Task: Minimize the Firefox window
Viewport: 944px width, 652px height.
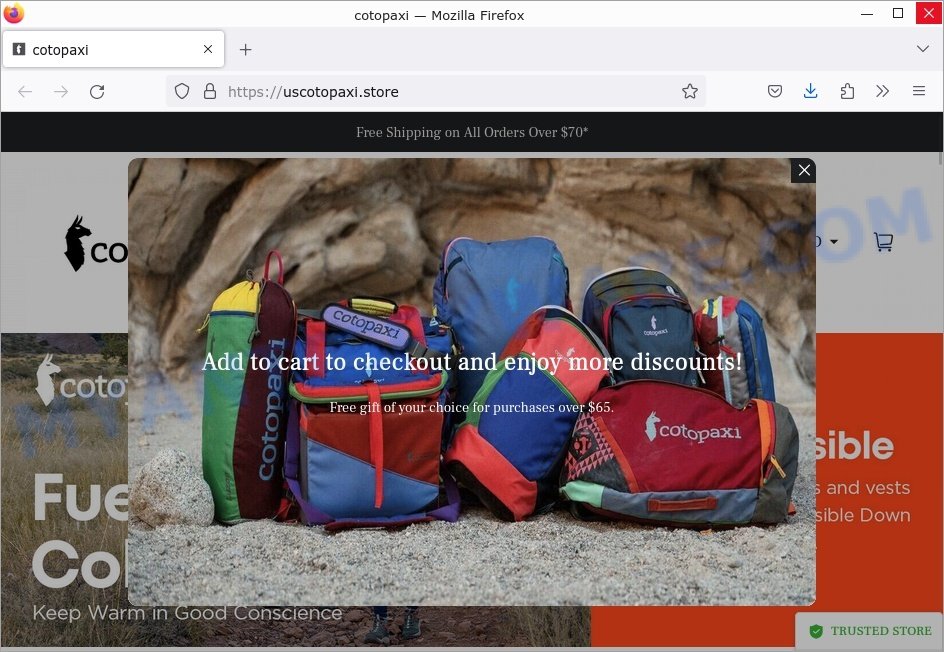Action: (x=867, y=14)
